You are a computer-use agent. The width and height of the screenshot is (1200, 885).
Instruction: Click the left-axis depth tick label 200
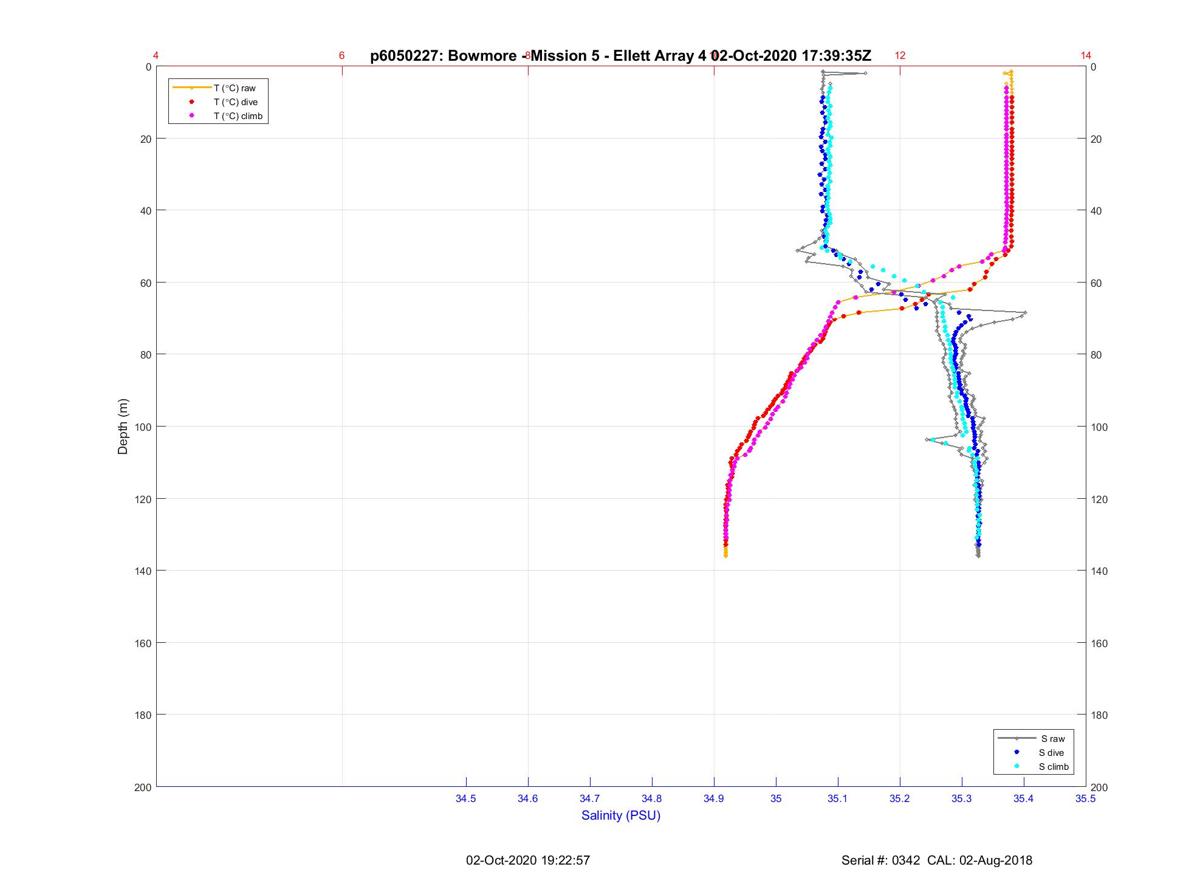(141, 787)
